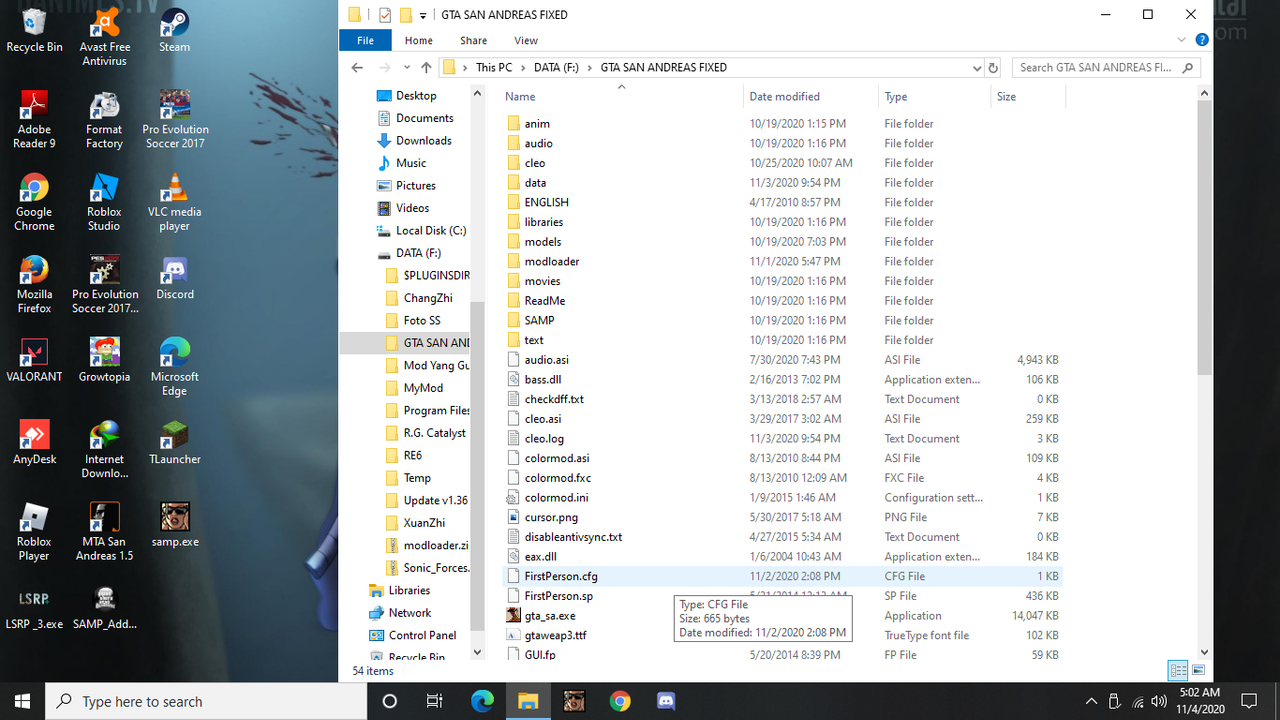Open the Discord desktop shortcut

175,277
